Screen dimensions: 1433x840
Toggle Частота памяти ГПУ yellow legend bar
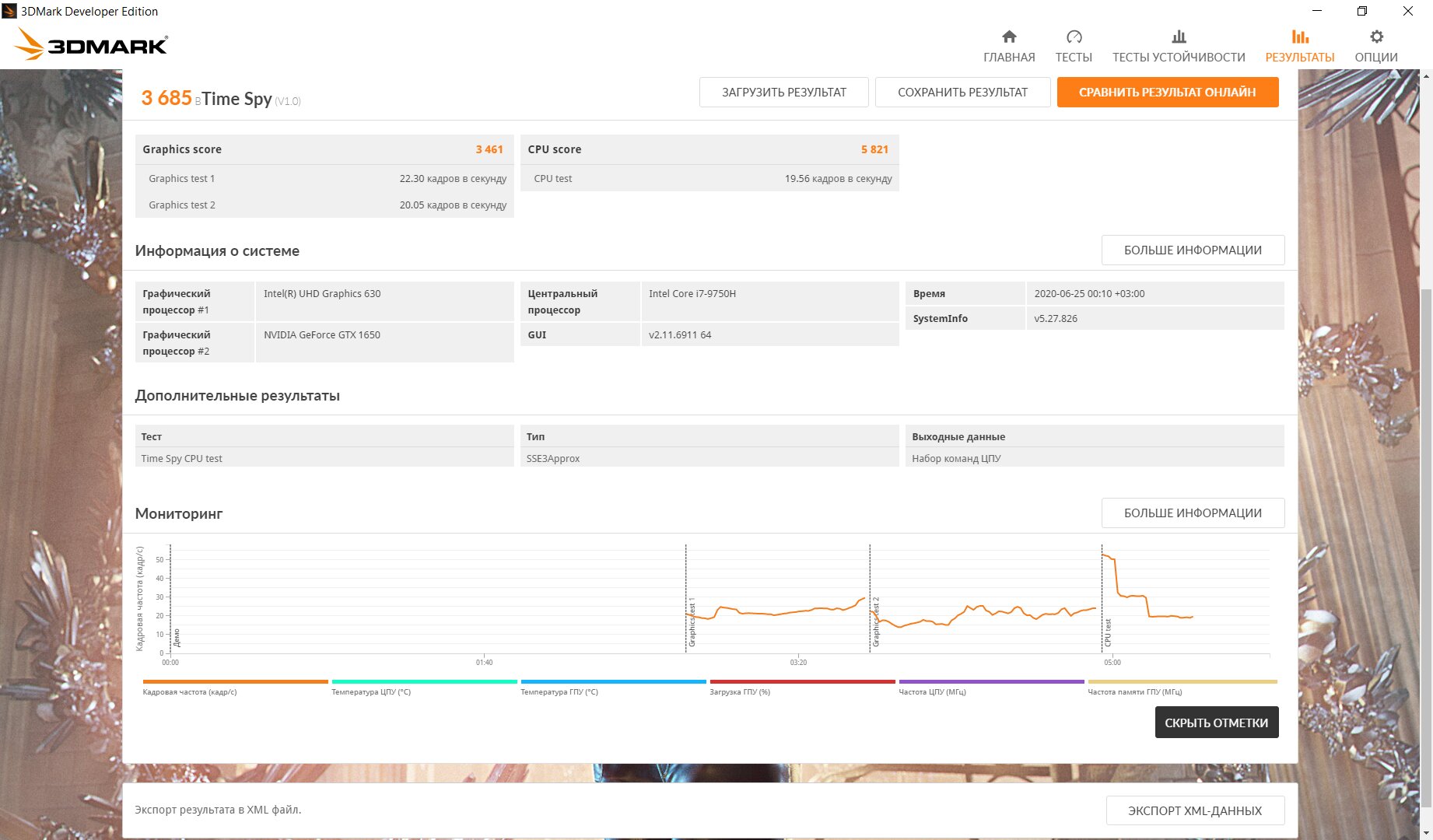1182,681
